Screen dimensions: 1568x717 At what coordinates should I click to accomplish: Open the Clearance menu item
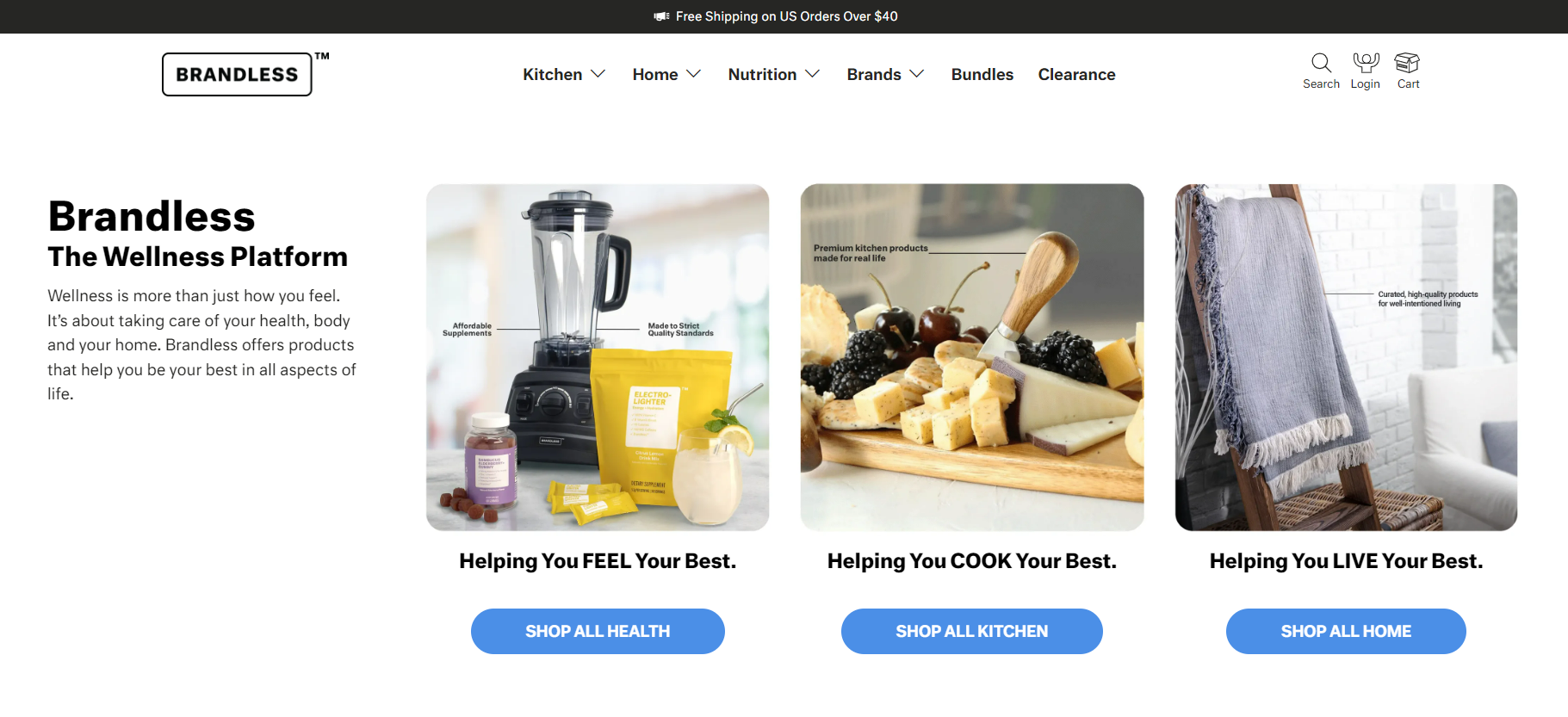point(1076,75)
